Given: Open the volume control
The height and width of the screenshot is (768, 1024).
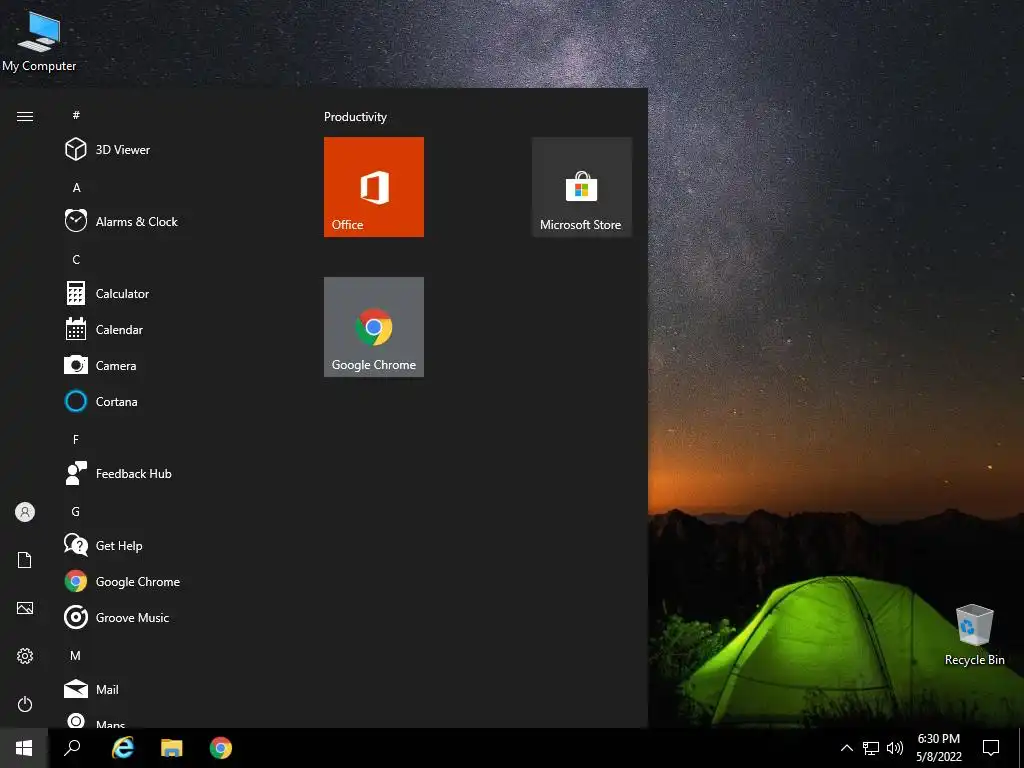Looking at the screenshot, I should point(895,748).
